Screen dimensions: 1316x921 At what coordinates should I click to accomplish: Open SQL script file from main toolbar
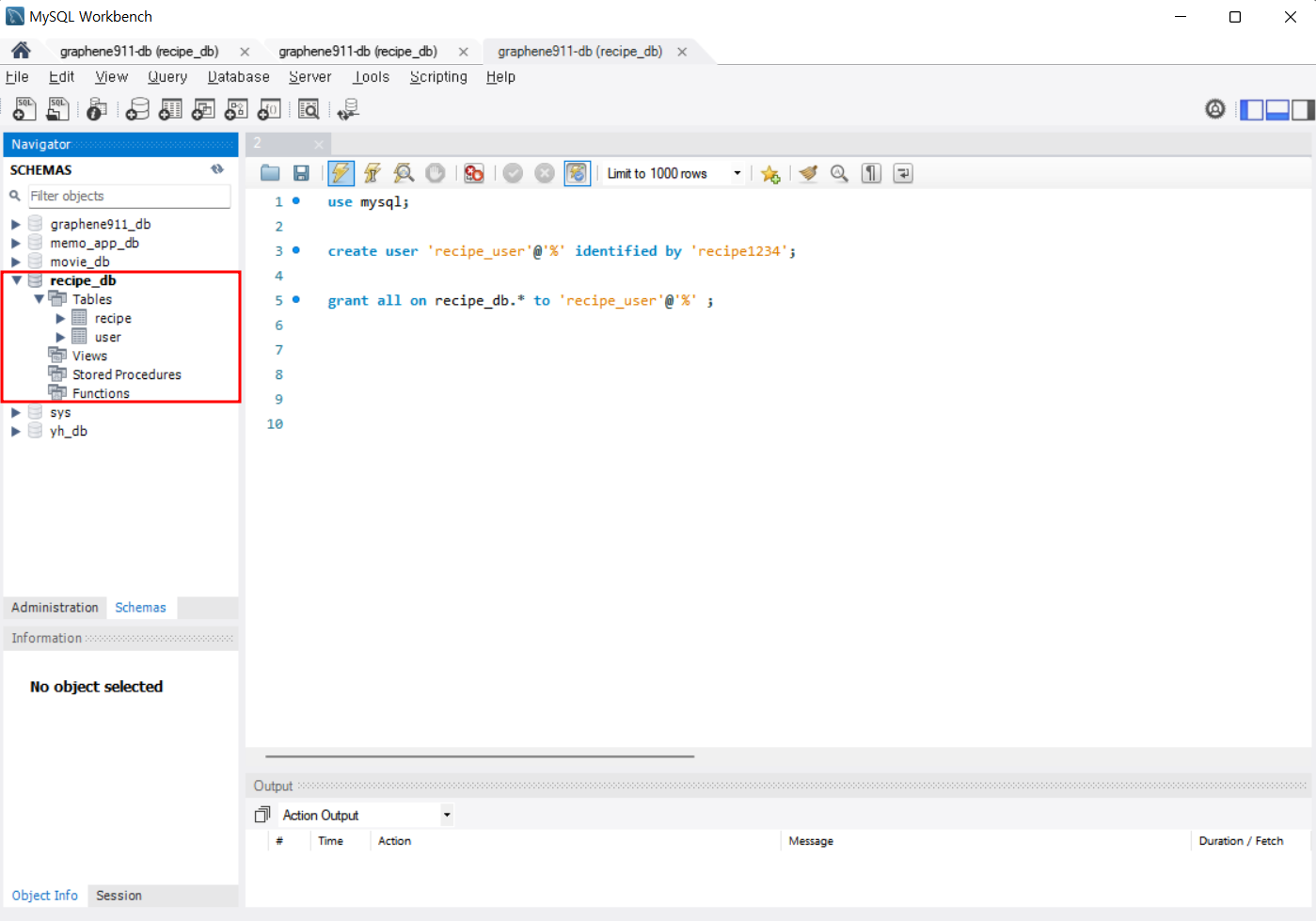point(57,109)
